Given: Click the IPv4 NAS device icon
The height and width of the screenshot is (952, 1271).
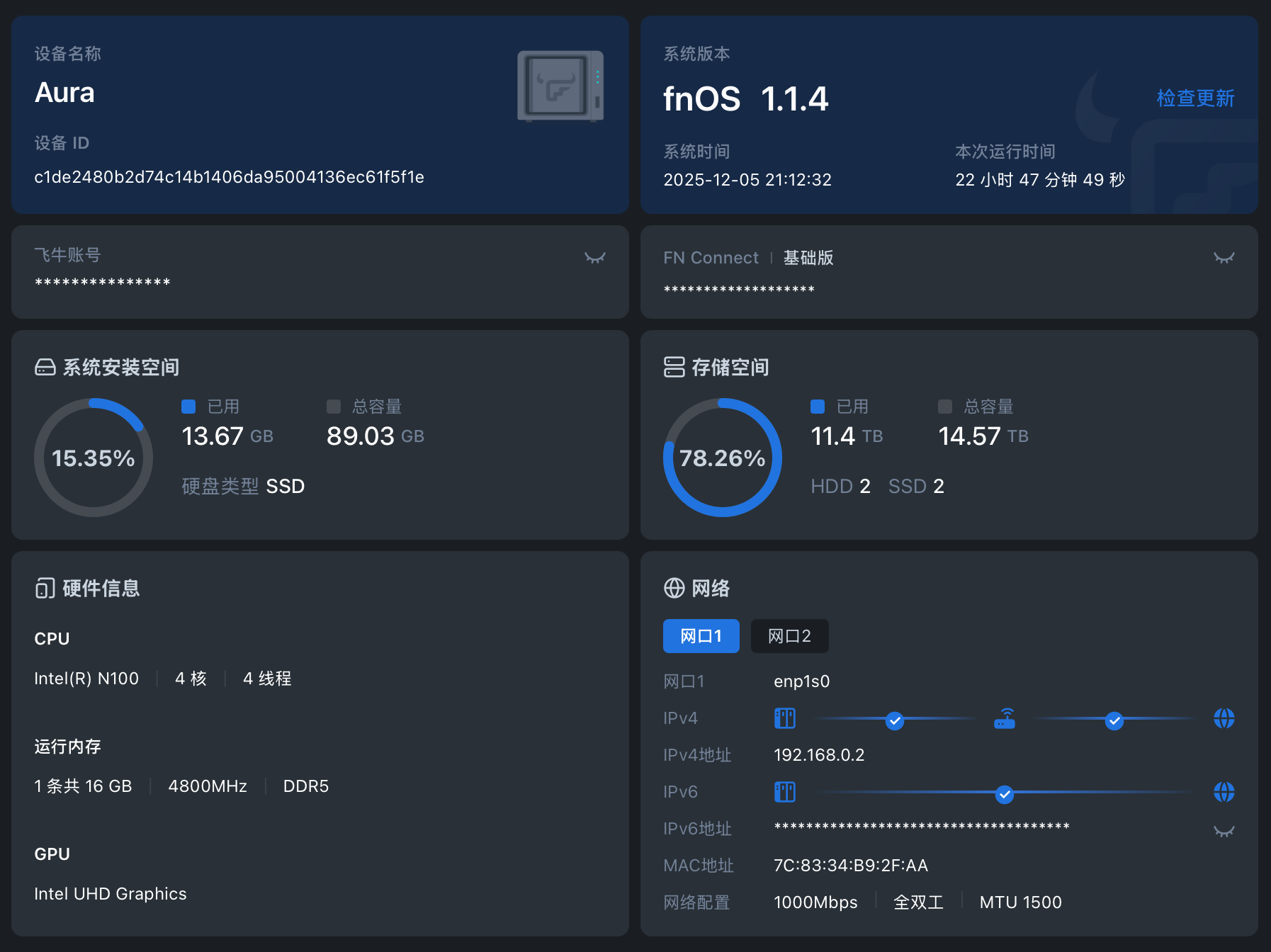Looking at the screenshot, I should [x=784, y=719].
